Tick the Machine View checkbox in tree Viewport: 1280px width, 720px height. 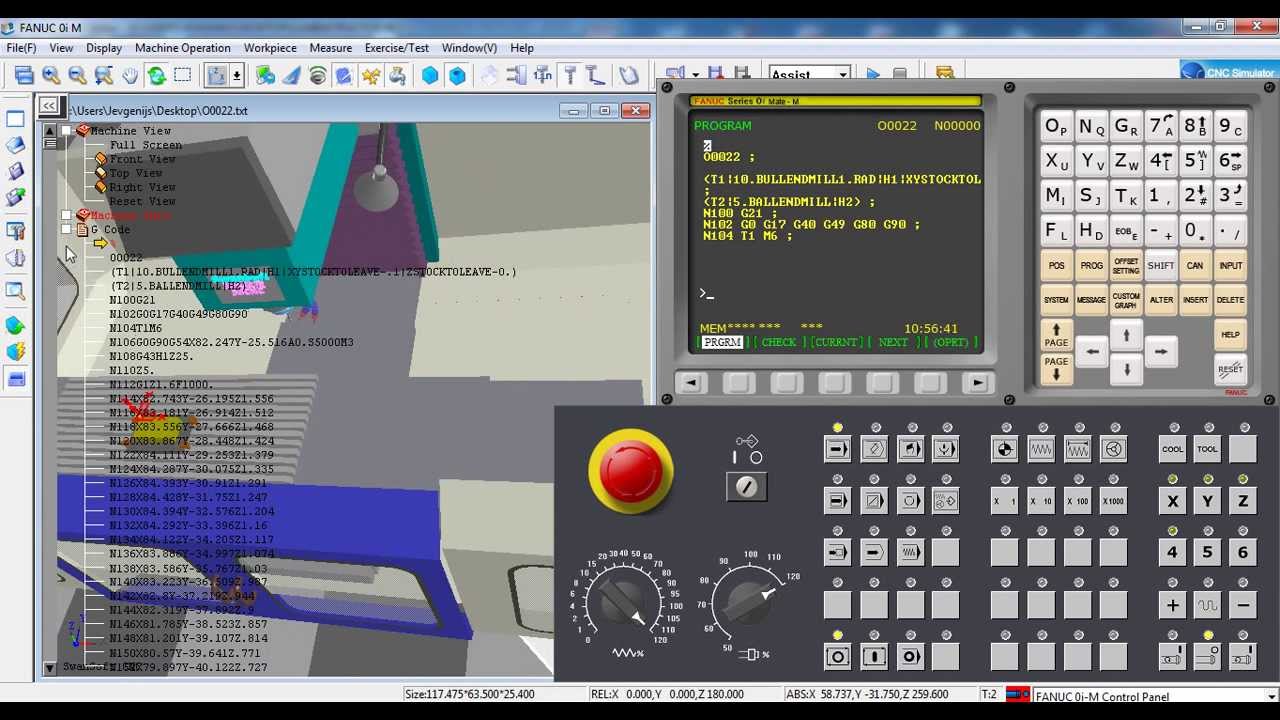pos(67,131)
